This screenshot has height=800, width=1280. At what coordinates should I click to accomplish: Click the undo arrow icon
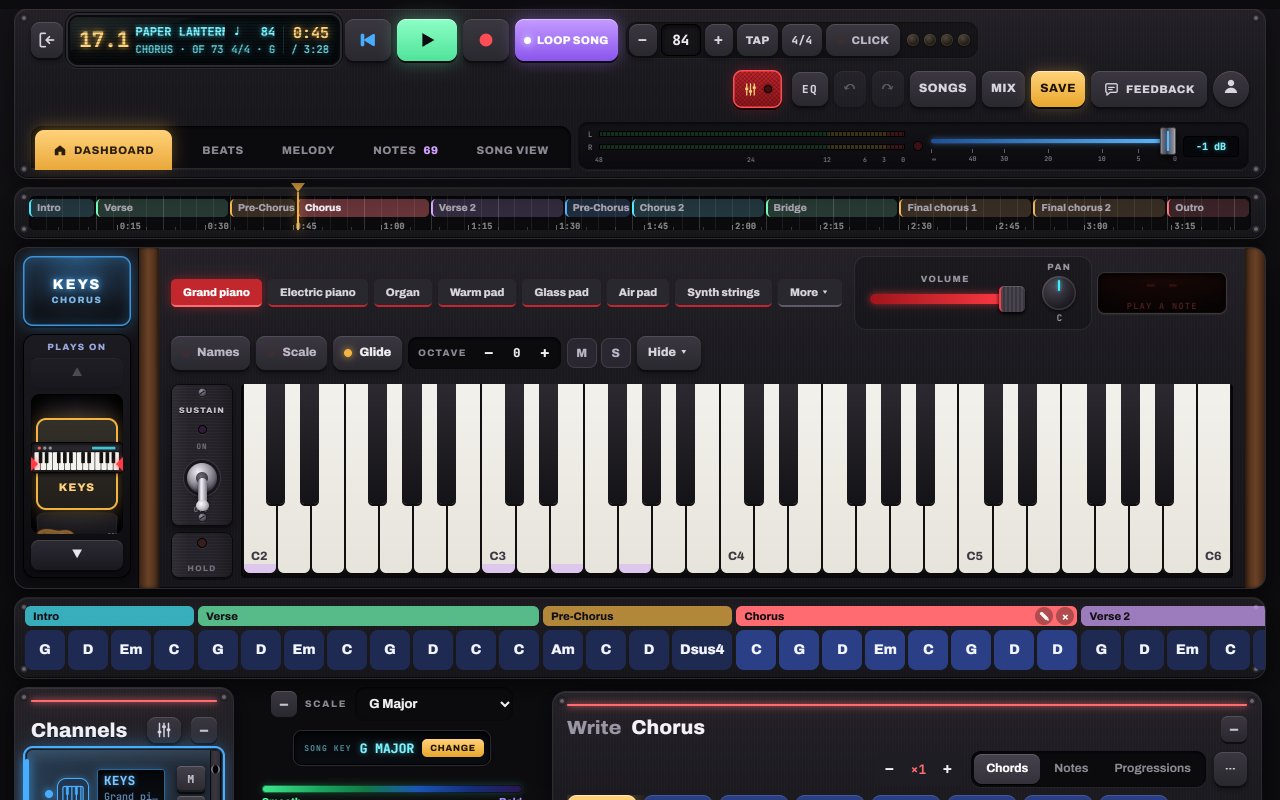[850, 88]
